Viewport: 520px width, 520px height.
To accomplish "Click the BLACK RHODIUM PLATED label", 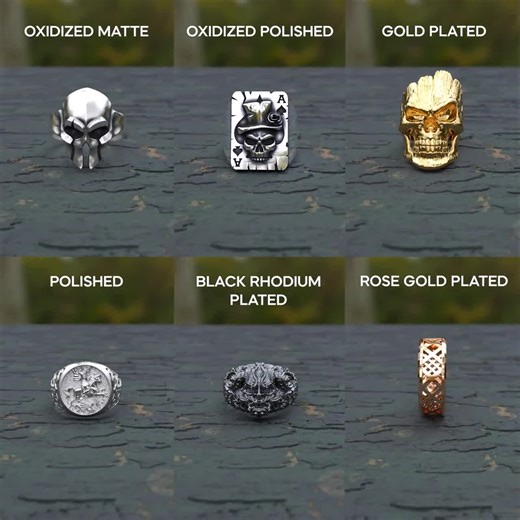I will (258, 291).
